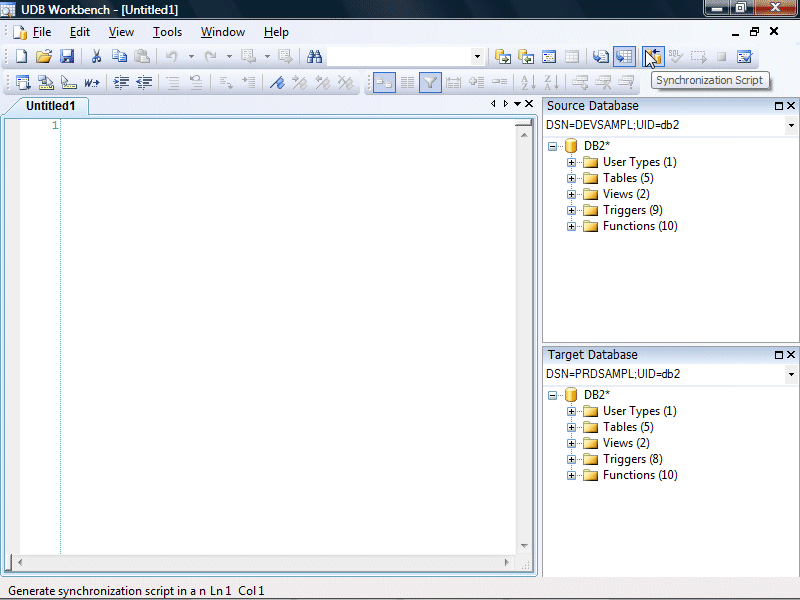Open the undo history dropdown arrow
The width and height of the screenshot is (800, 600).
pyautogui.click(x=191, y=56)
